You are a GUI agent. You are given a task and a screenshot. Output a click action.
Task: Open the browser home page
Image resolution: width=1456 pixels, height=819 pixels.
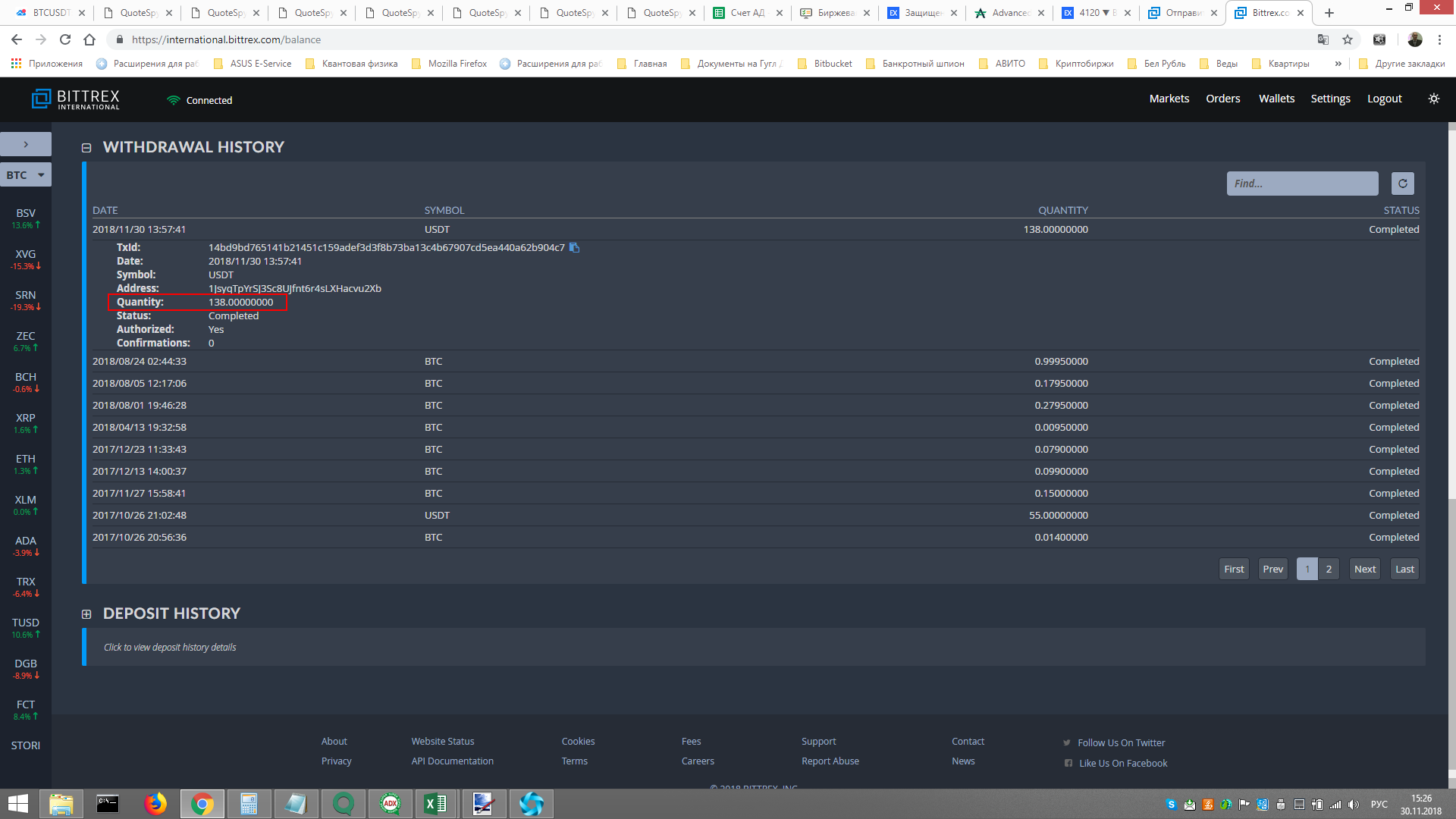pos(89,39)
